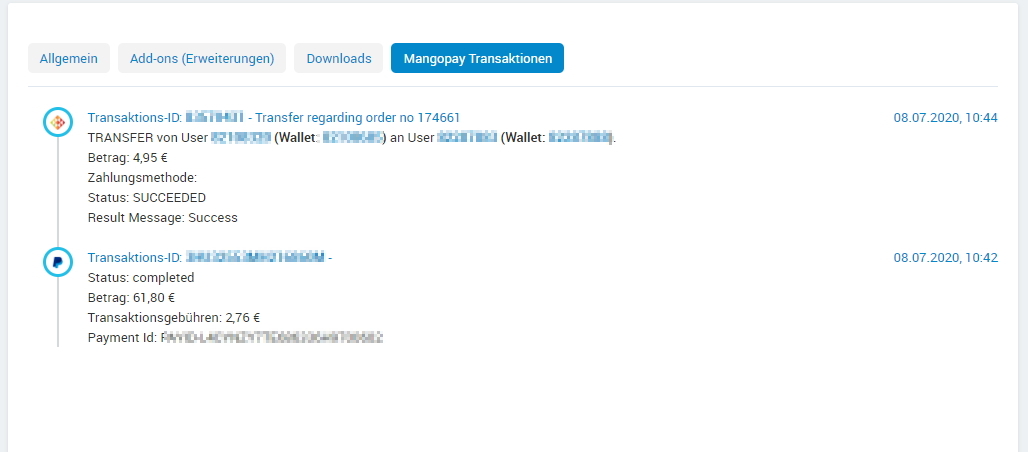The image size is (1028, 452).
Task: Open the Allgemein tab
Action: click(69, 58)
